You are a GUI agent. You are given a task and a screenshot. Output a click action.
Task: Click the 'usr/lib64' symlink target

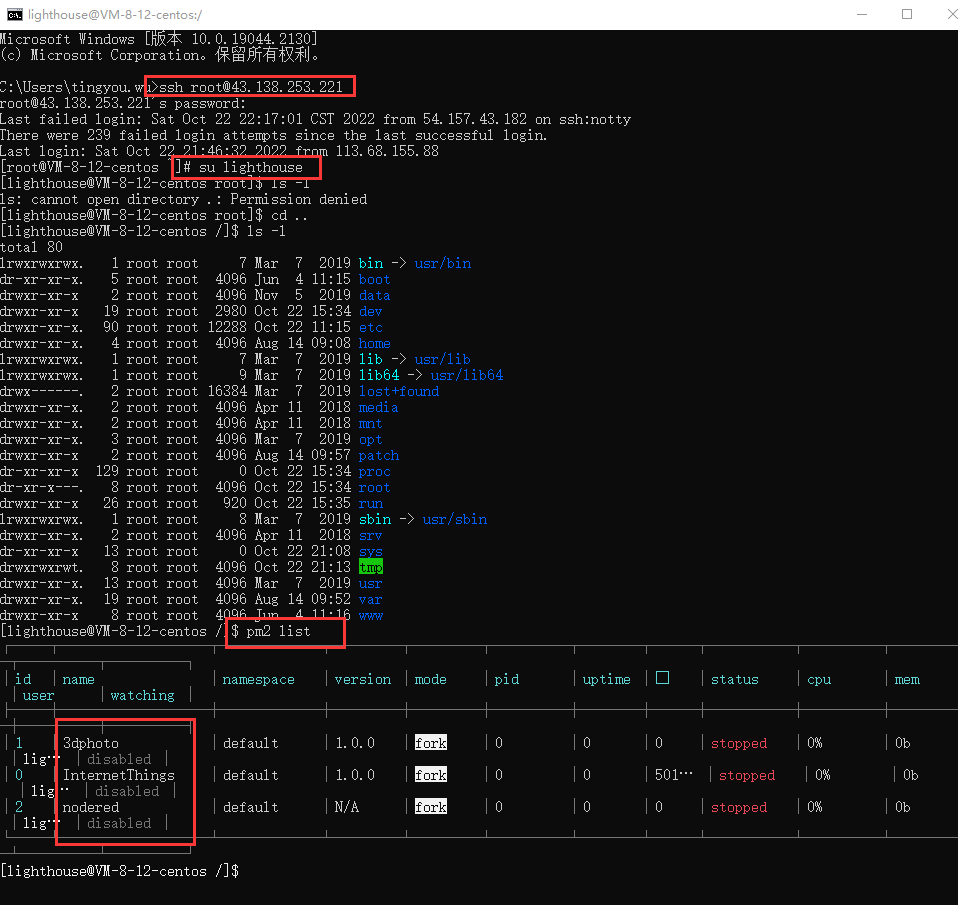click(467, 375)
